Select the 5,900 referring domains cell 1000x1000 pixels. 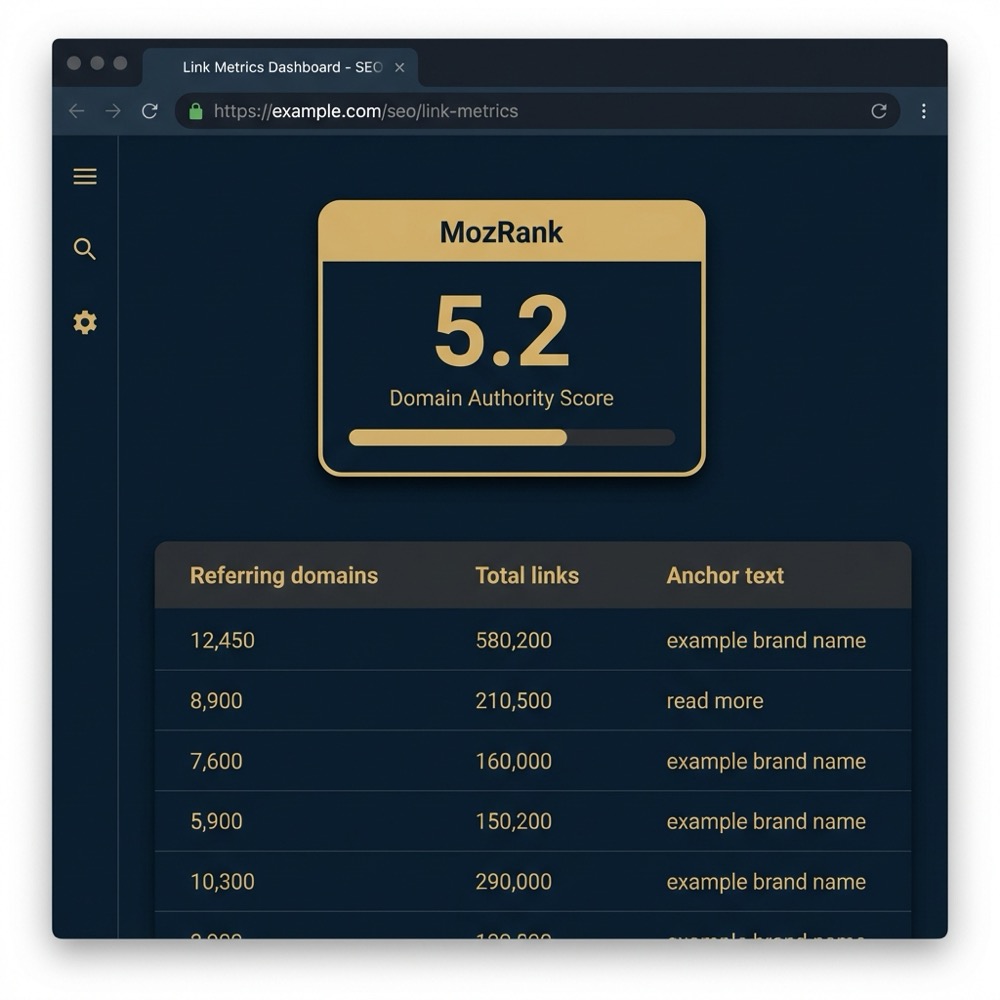point(216,821)
